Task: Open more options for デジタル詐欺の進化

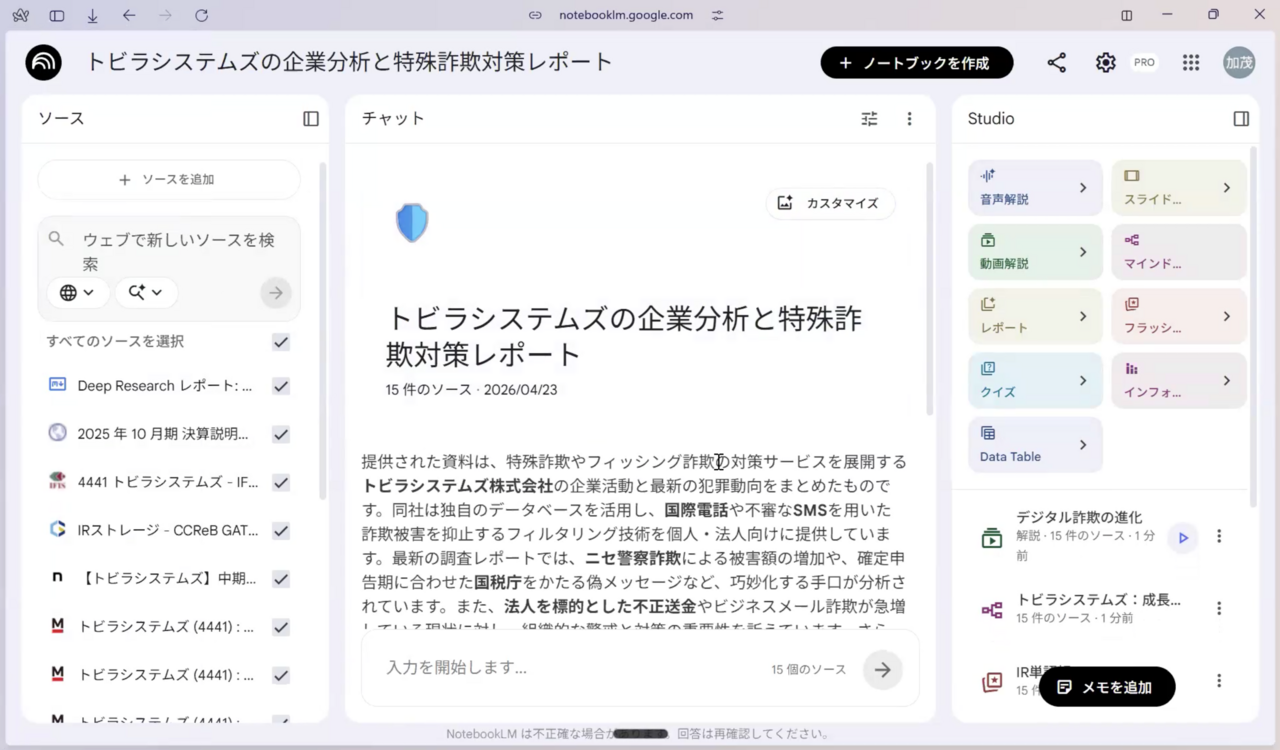Action: point(1218,537)
